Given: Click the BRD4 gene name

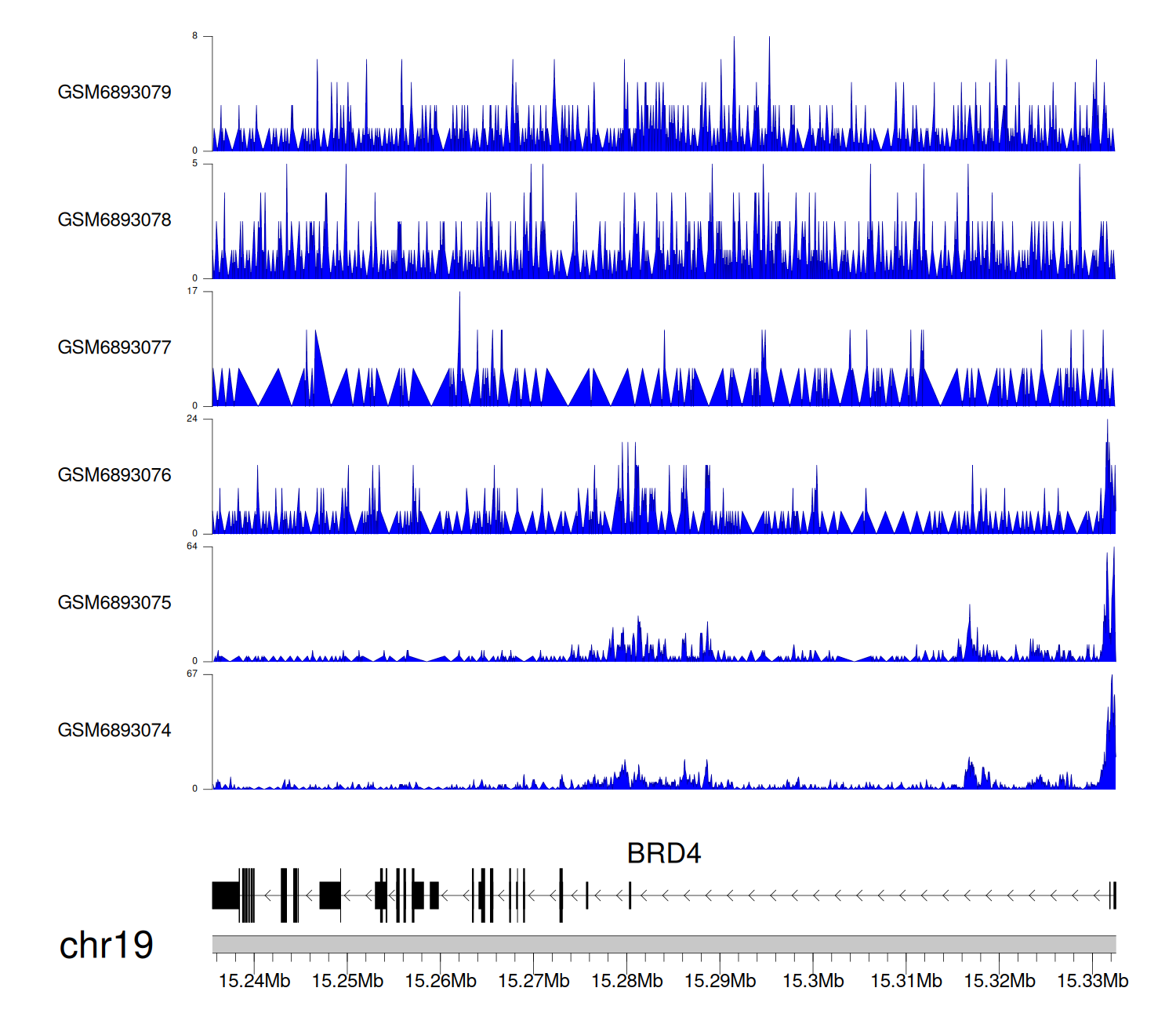Looking at the screenshot, I should tap(663, 853).
